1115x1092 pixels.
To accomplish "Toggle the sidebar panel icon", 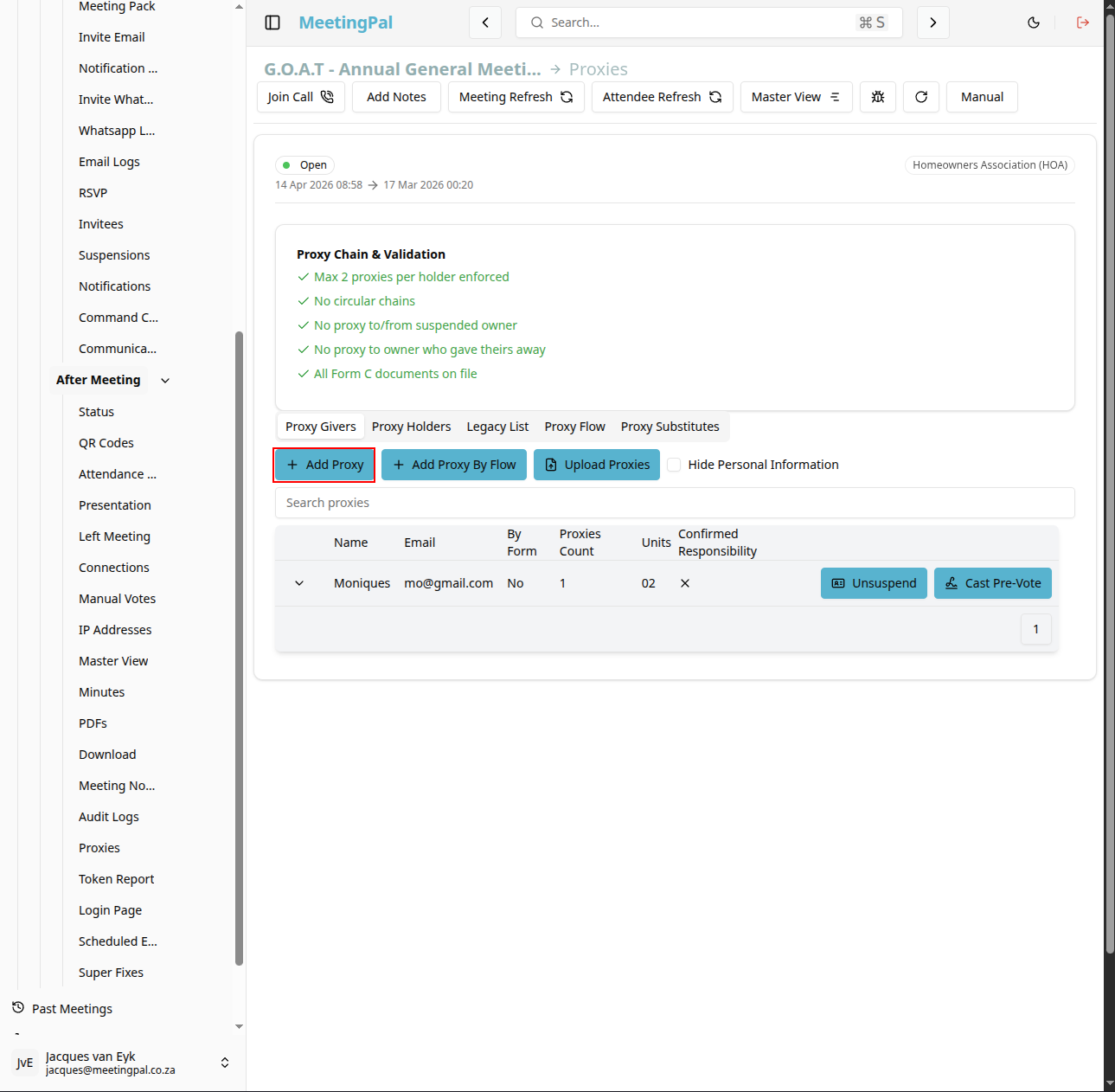I will (x=272, y=22).
